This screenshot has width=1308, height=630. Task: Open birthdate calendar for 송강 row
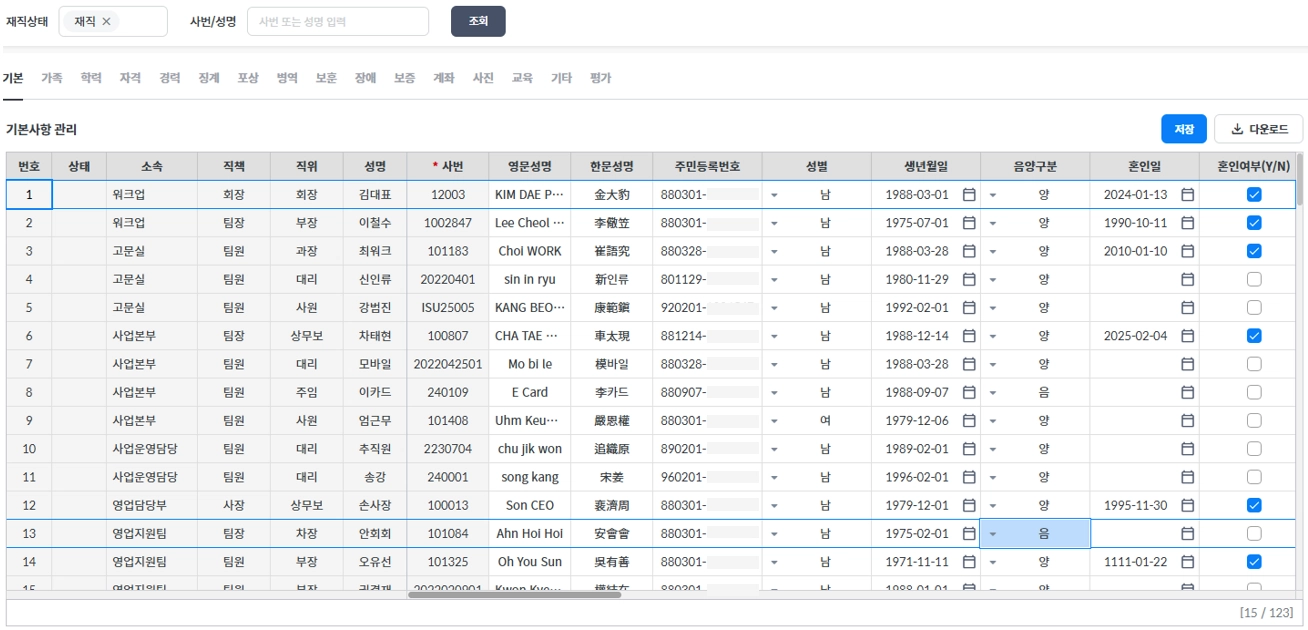969,477
